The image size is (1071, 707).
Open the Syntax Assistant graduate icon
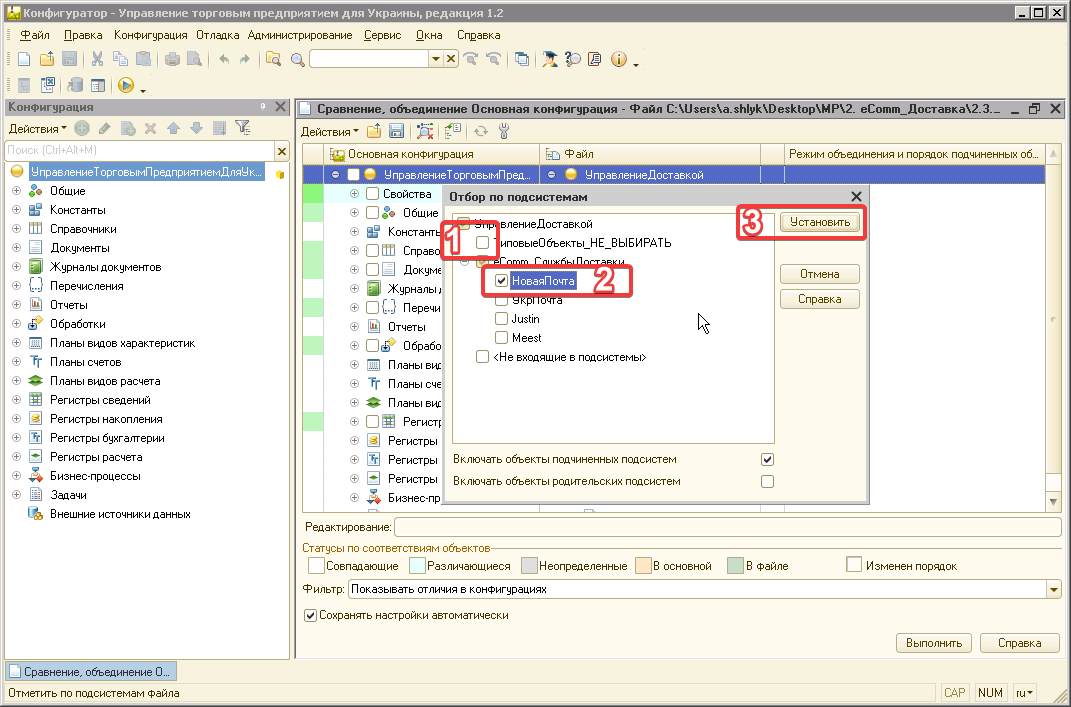[x=550, y=60]
